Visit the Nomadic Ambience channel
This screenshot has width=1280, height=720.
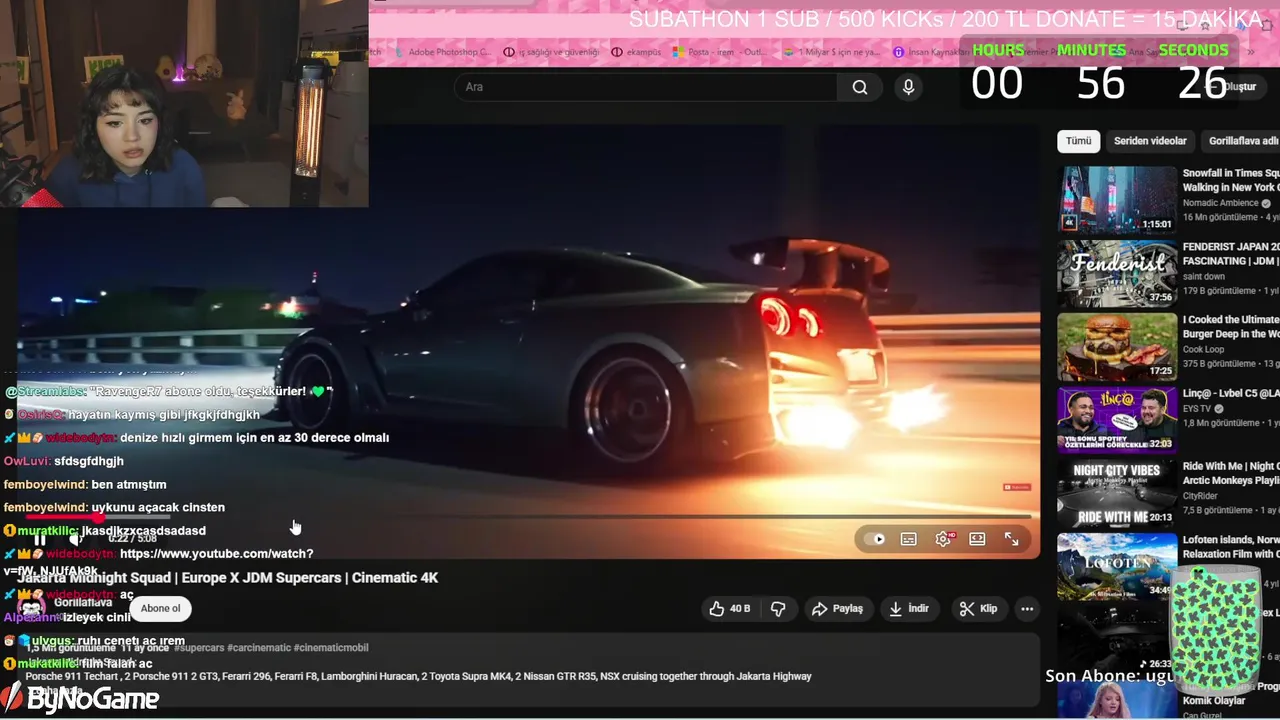pyautogui.click(x=1220, y=203)
